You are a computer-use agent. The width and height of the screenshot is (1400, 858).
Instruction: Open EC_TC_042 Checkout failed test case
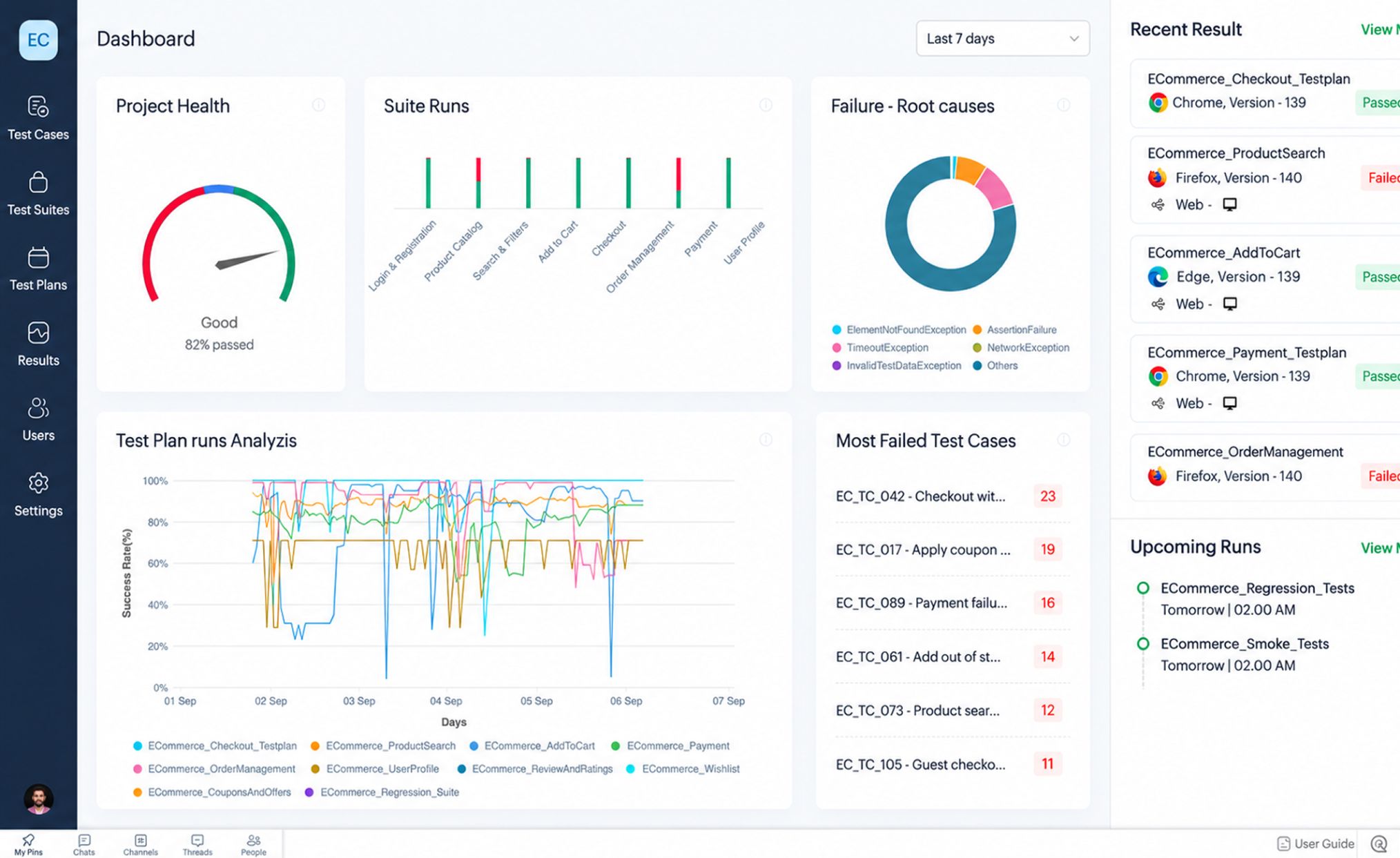pyautogui.click(x=920, y=496)
